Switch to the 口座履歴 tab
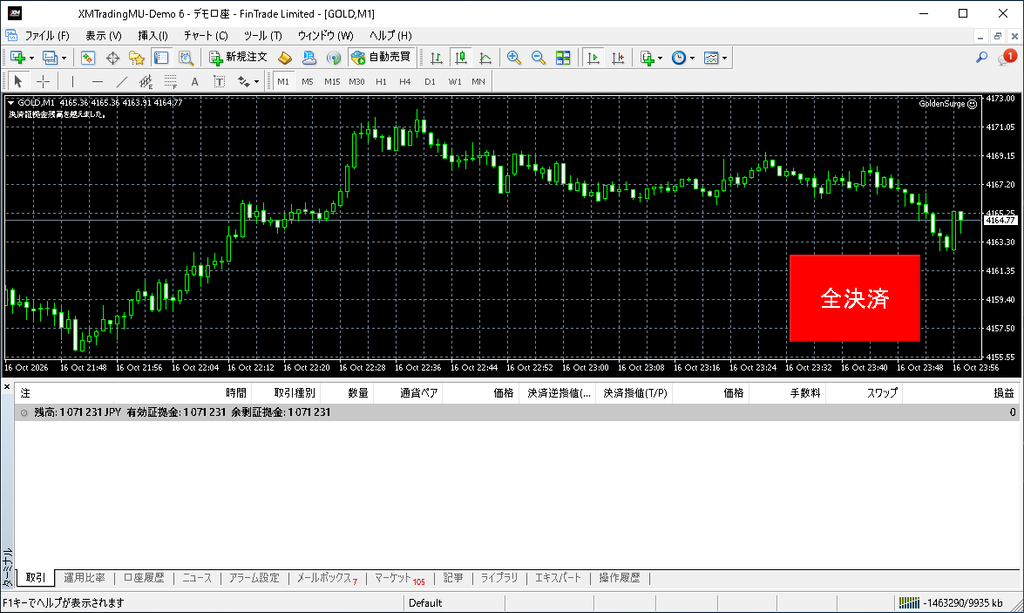The image size is (1024, 613). (144, 578)
